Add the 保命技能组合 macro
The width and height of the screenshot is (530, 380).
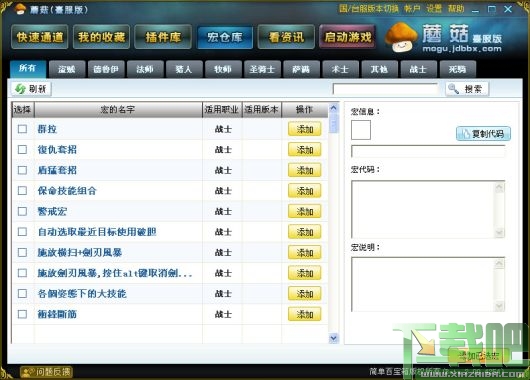305,191
